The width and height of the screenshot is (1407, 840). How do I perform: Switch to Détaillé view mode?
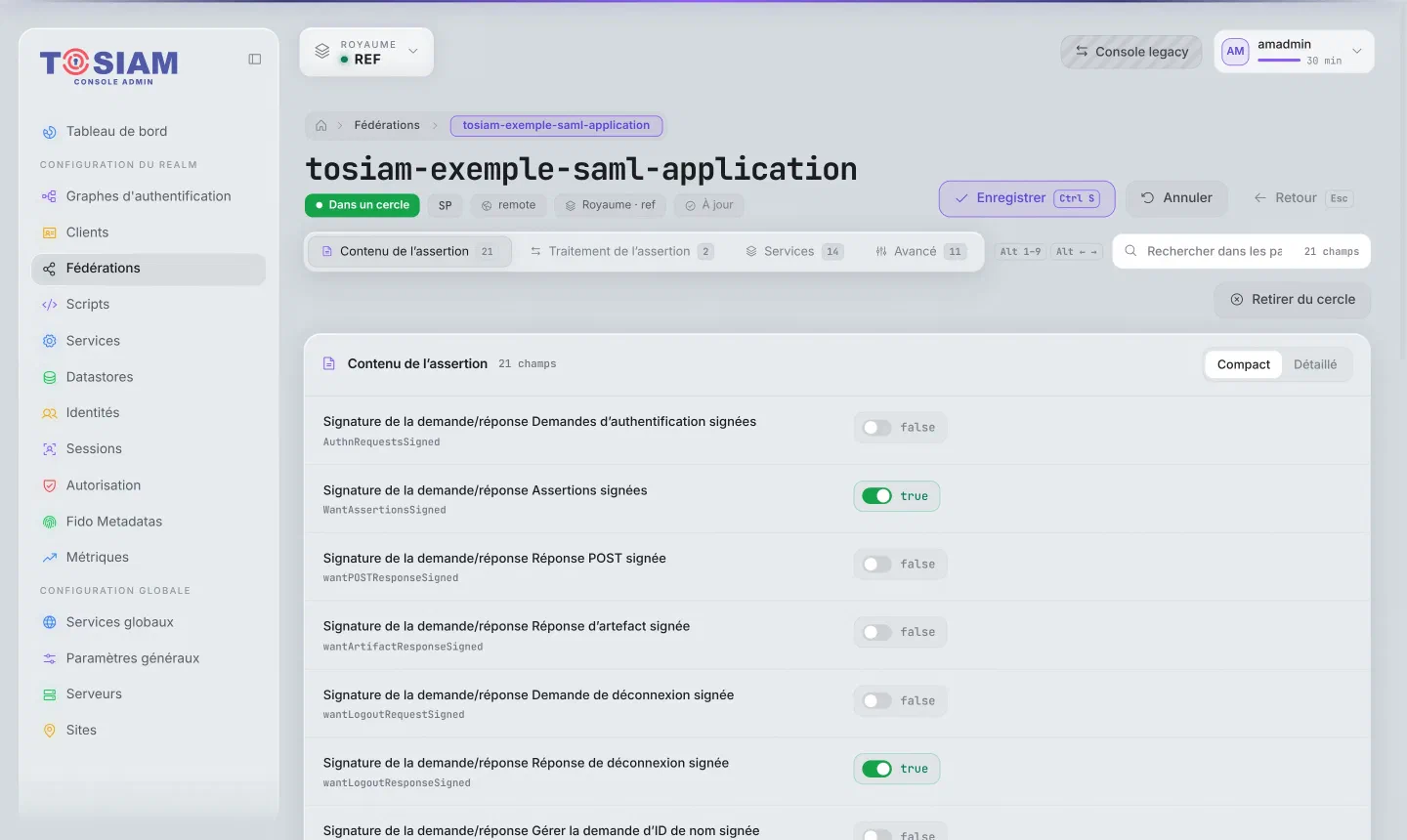(x=1315, y=364)
